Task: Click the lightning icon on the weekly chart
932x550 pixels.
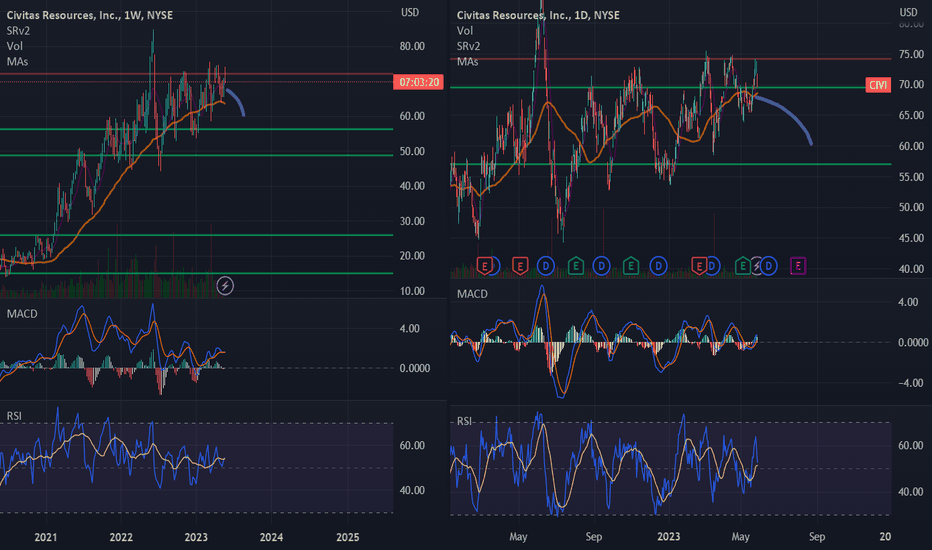Action: 225,286
